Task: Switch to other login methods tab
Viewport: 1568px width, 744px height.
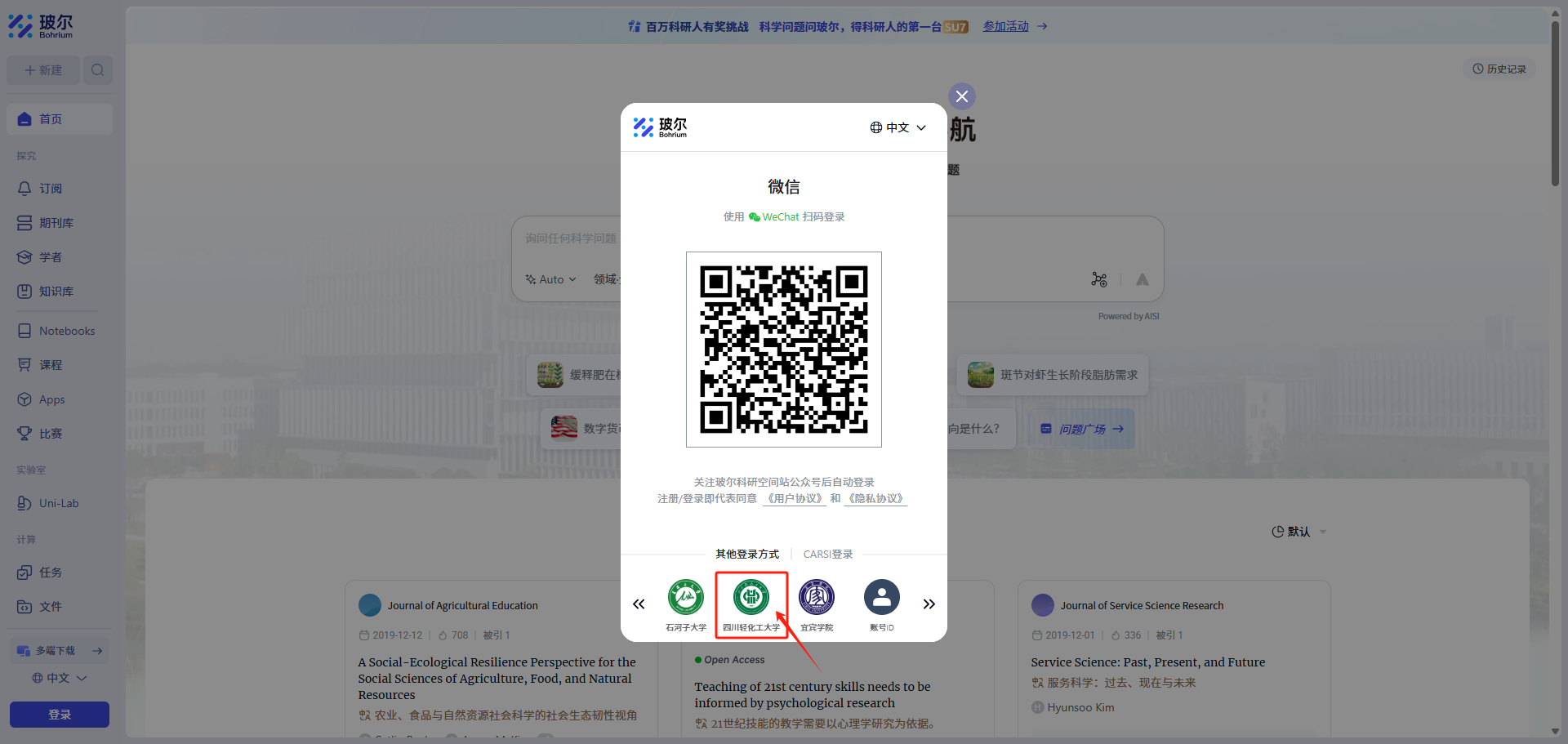Action: point(746,555)
